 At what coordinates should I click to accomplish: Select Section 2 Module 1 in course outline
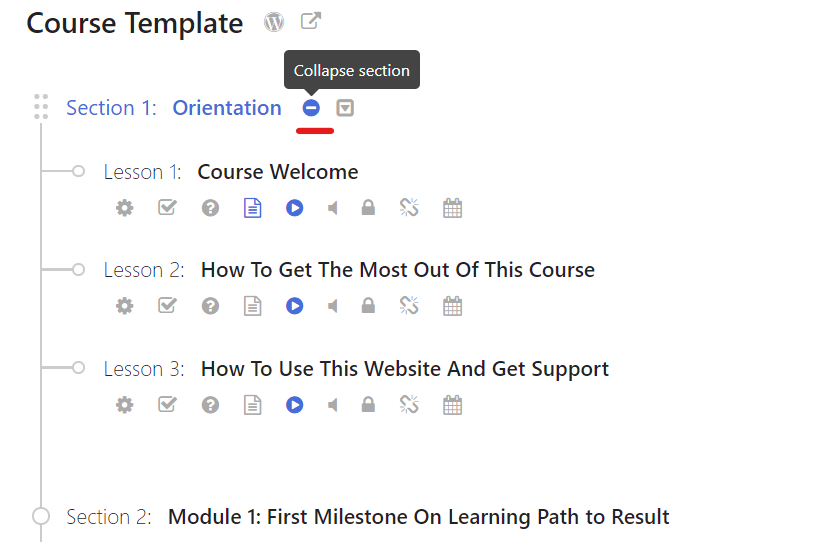point(418,517)
